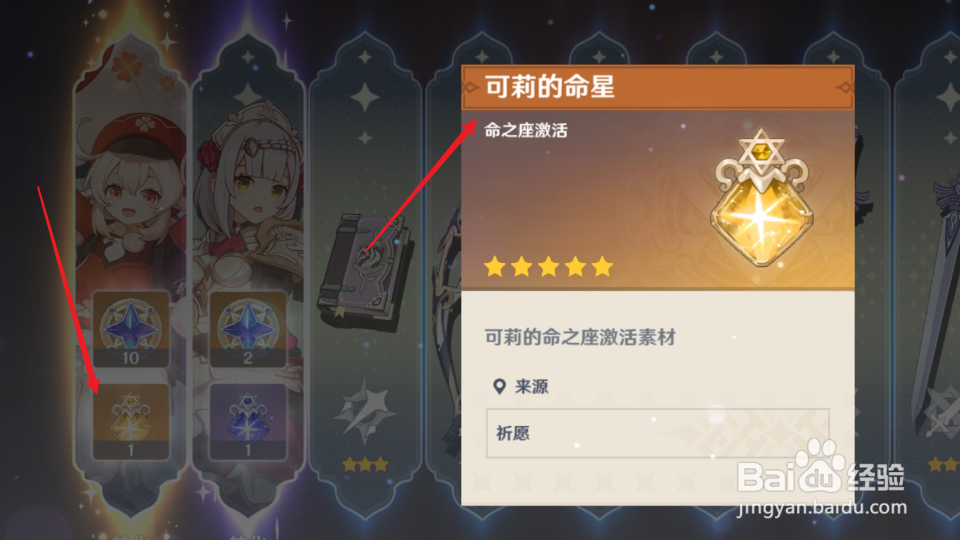This screenshot has height=540, width=960.
Task: Click the five-star rating row
Action: coord(549,267)
